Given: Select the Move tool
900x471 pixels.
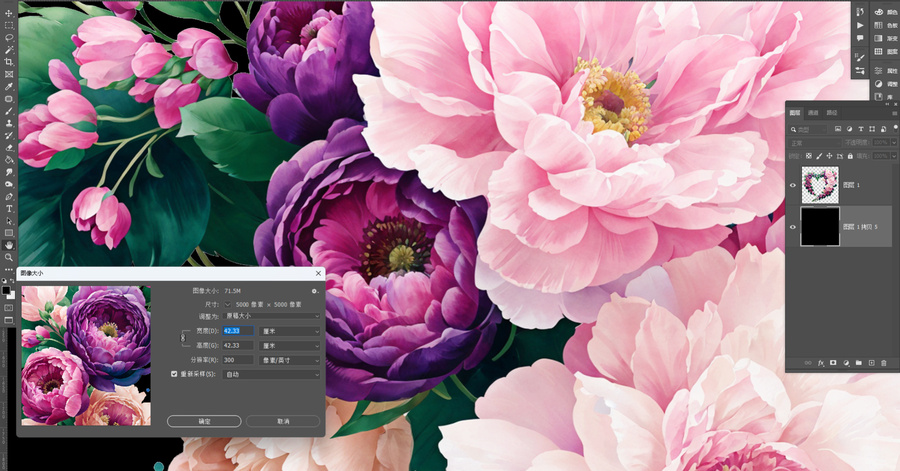Looking at the screenshot, I should (9, 13).
